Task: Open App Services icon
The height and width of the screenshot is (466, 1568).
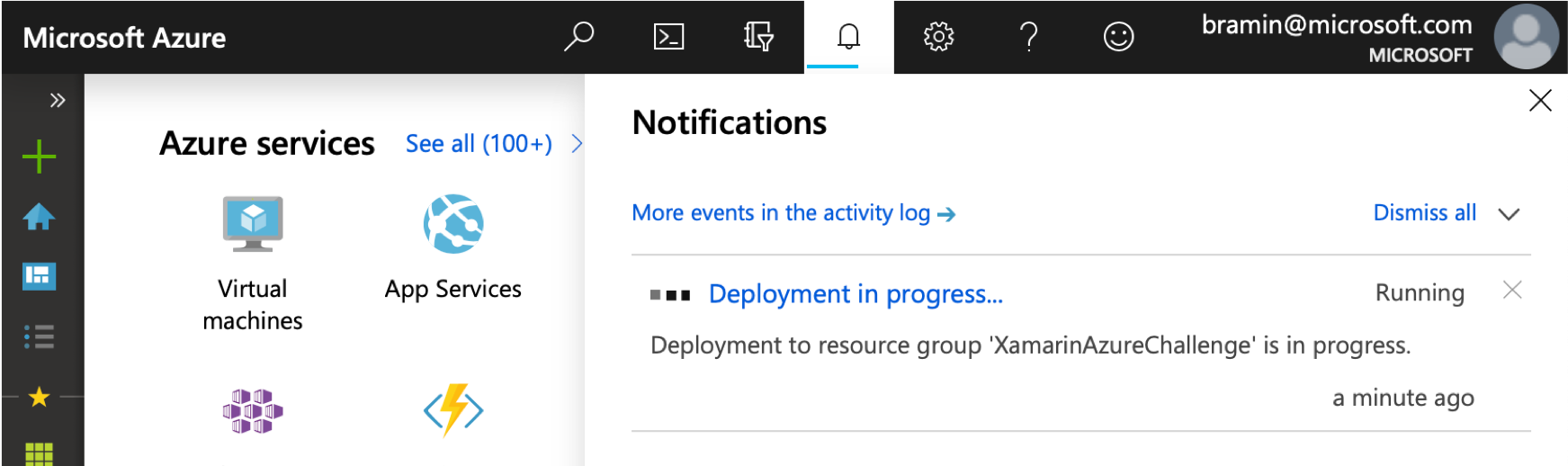Action: pos(453,224)
